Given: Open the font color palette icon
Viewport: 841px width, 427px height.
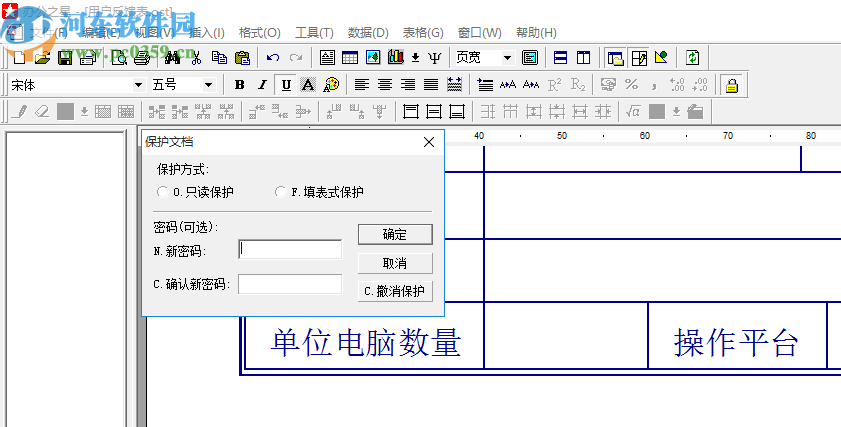Looking at the screenshot, I should pos(331,85).
